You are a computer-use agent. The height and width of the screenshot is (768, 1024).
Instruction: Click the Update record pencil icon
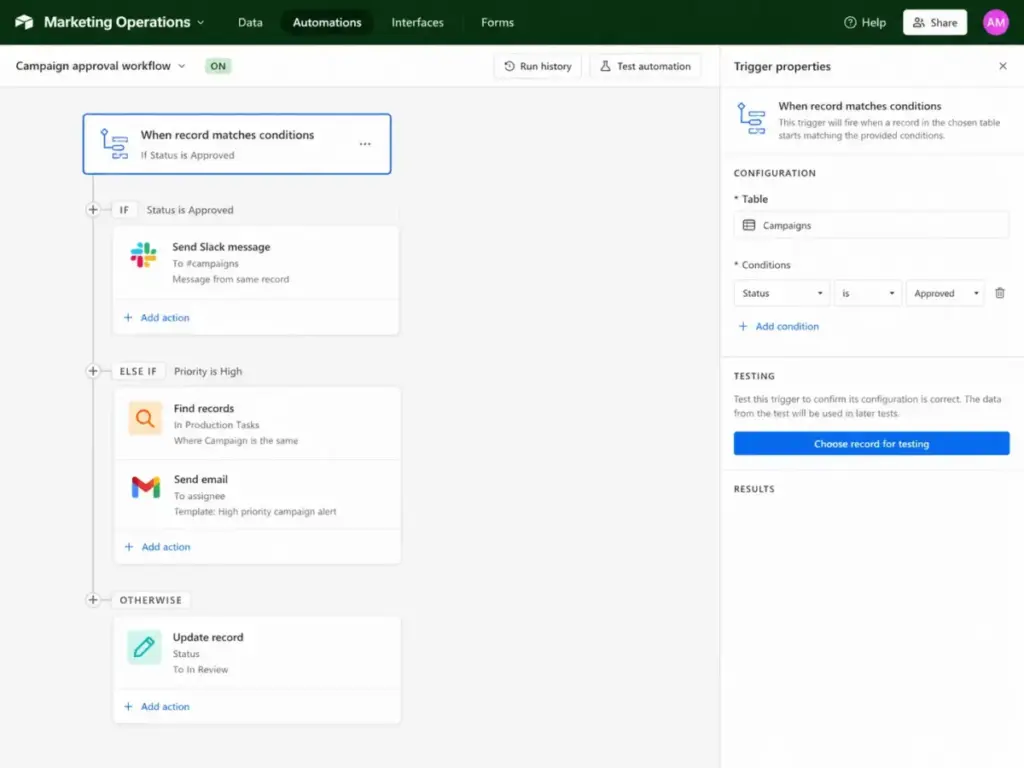click(x=144, y=647)
